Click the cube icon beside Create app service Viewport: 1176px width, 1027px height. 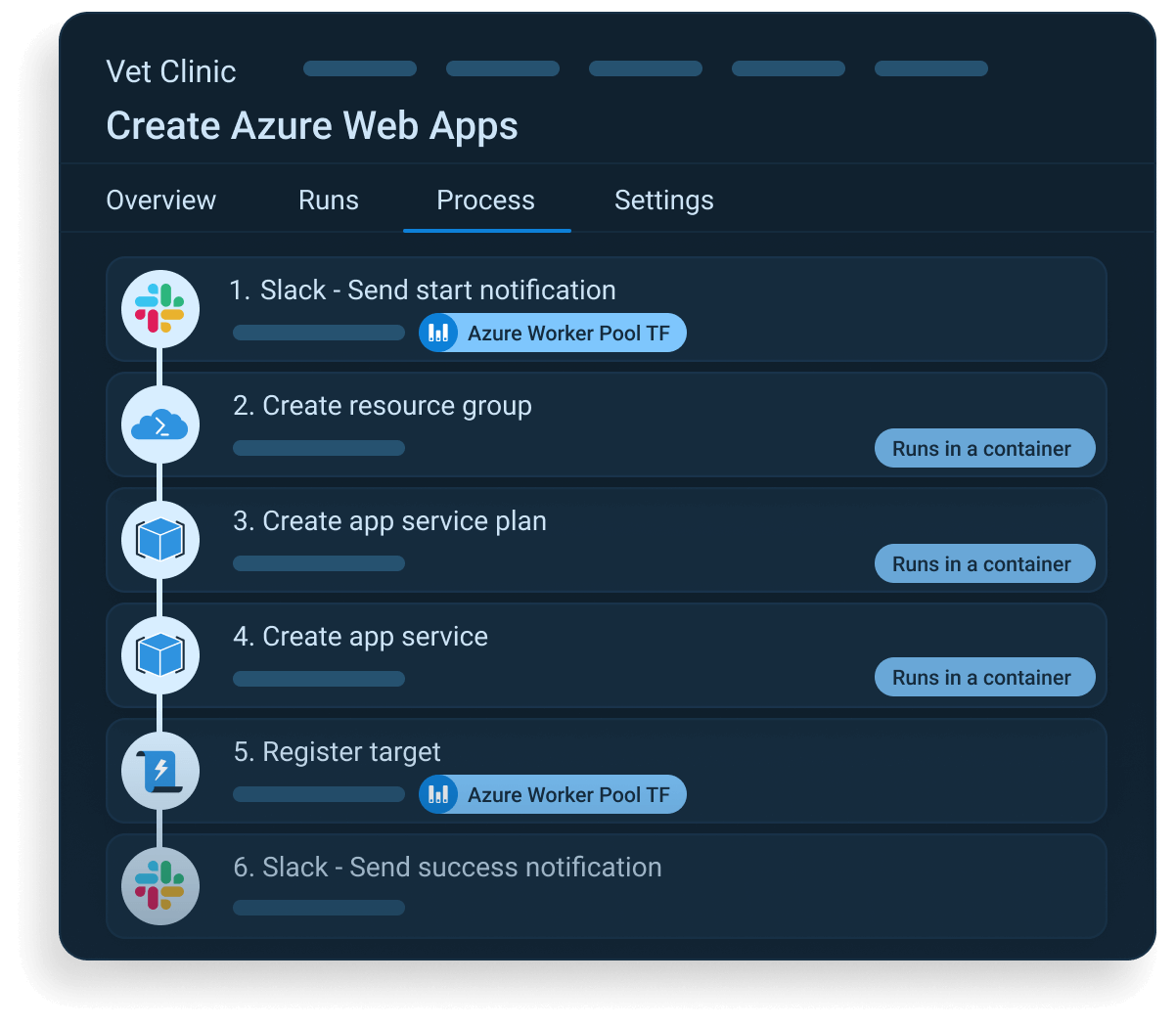click(x=159, y=655)
